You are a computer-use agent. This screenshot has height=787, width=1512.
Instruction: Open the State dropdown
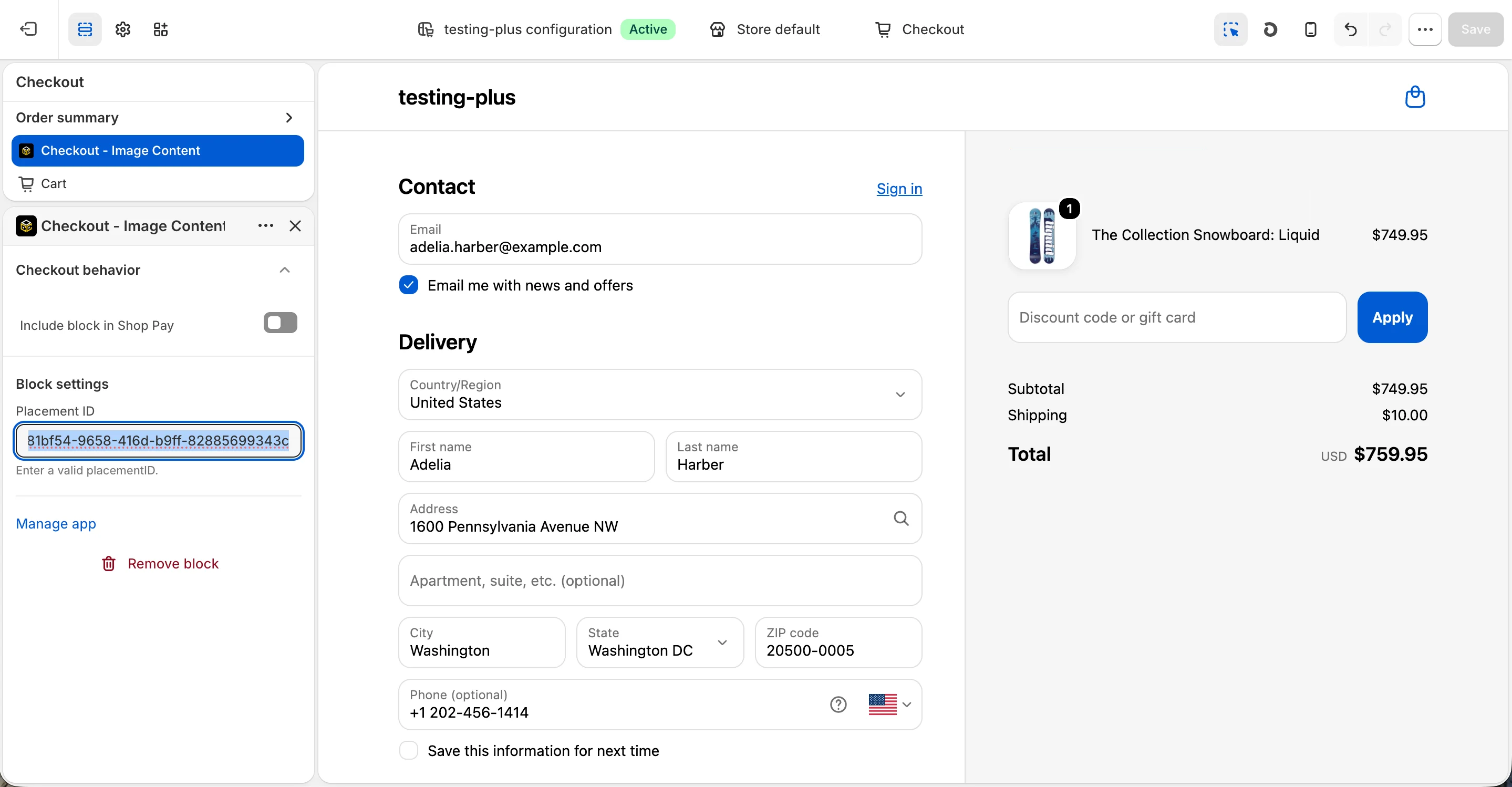coord(660,642)
